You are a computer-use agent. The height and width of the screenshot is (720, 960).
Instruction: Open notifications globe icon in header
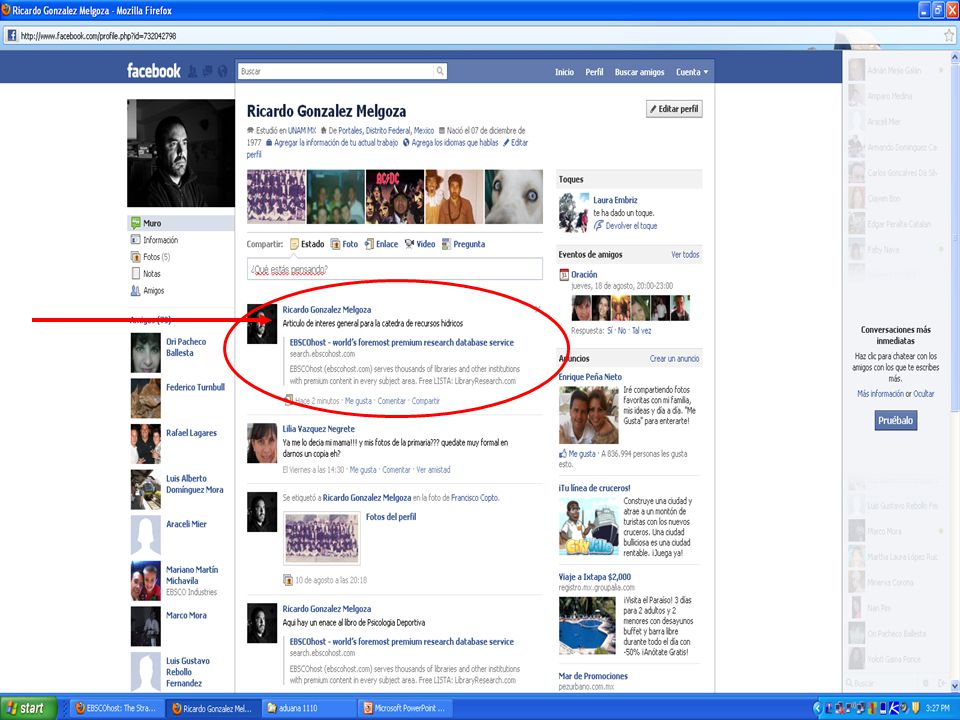(222, 72)
